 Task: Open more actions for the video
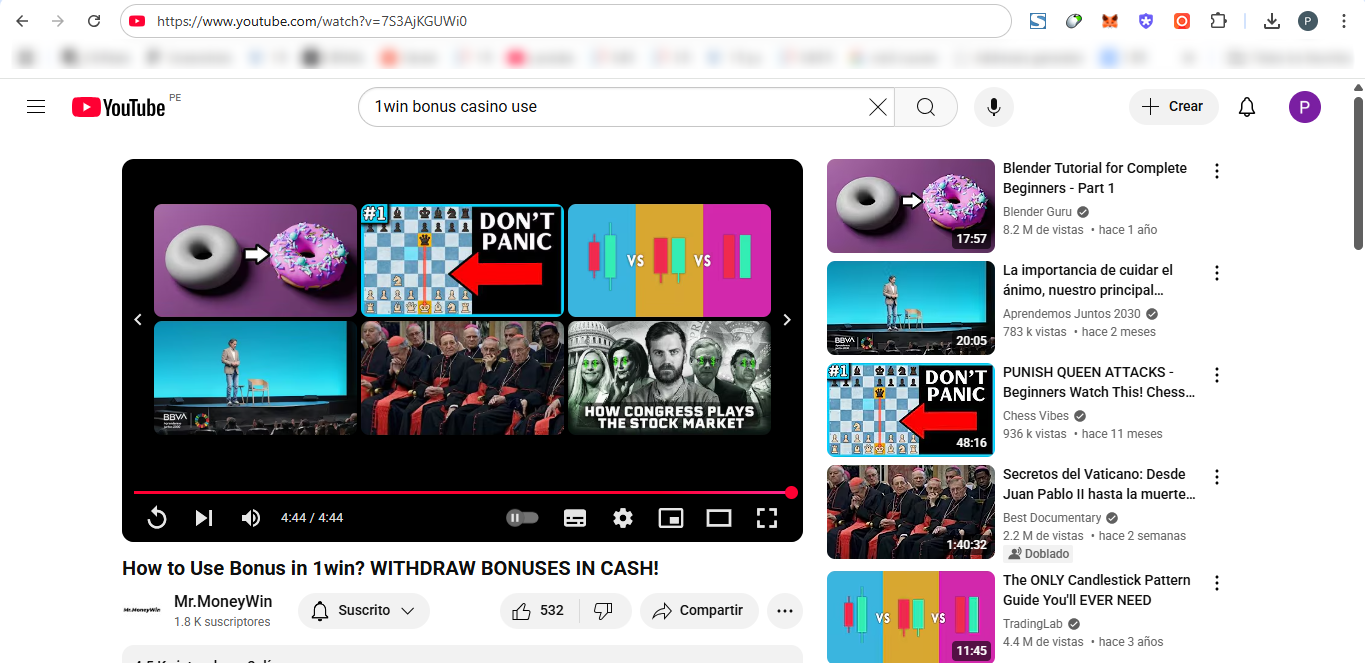point(785,611)
